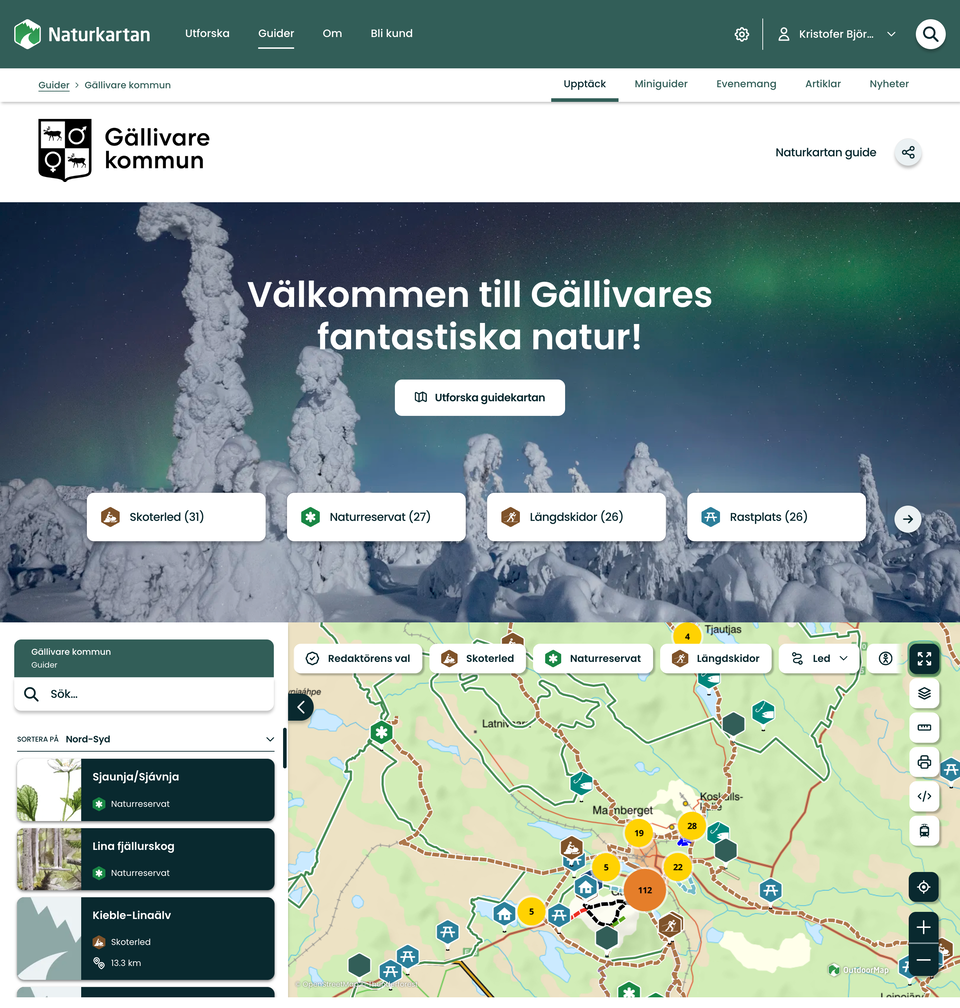This screenshot has width=960, height=1008.
Task: Open the map layers panel
Action: tap(924, 693)
